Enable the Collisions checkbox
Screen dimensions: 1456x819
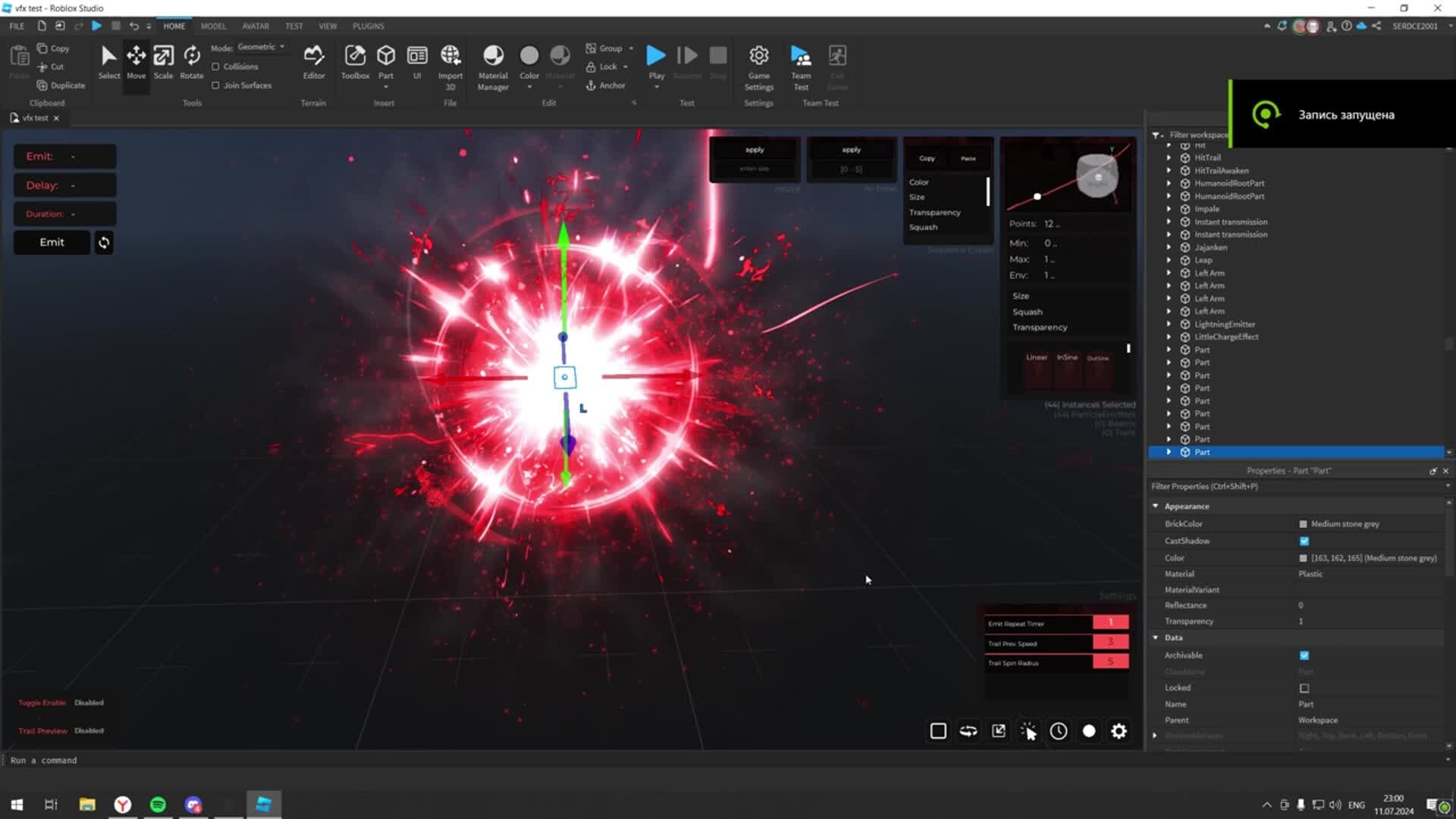217,66
